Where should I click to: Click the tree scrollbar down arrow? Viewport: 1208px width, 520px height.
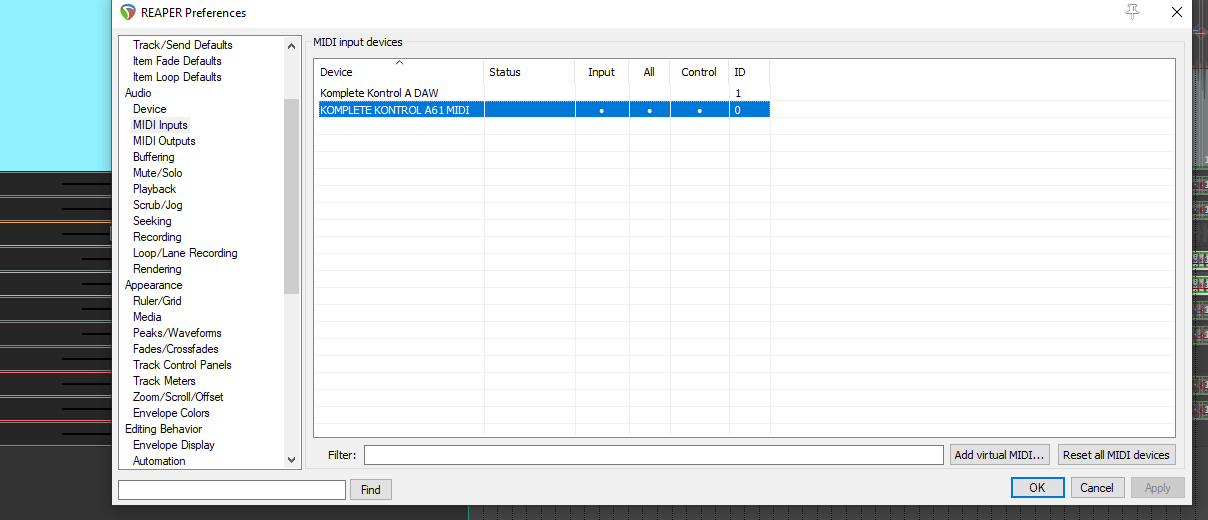pyautogui.click(x=292, y=460)
